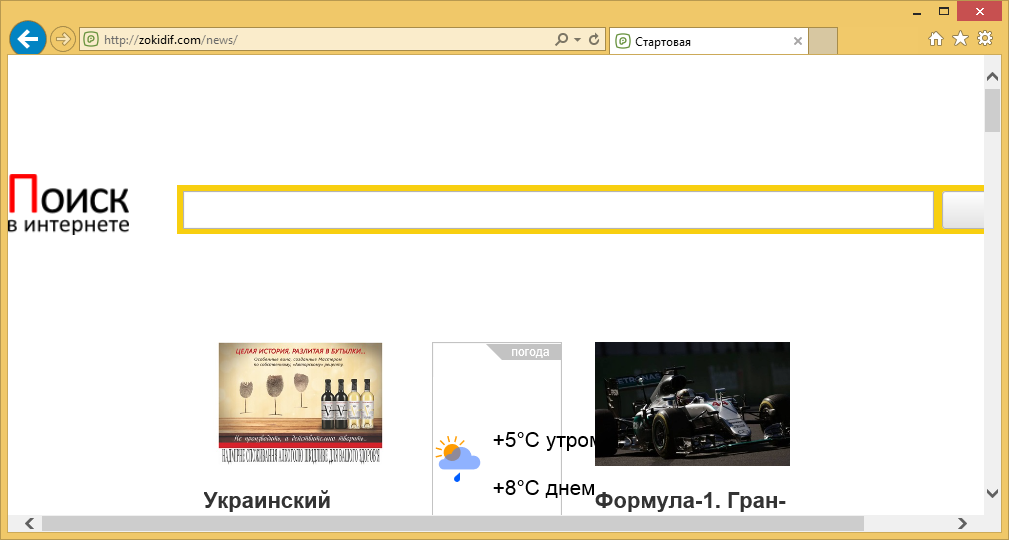Click the Refresh page icon

pyautogui.click(x=594, y=41)
